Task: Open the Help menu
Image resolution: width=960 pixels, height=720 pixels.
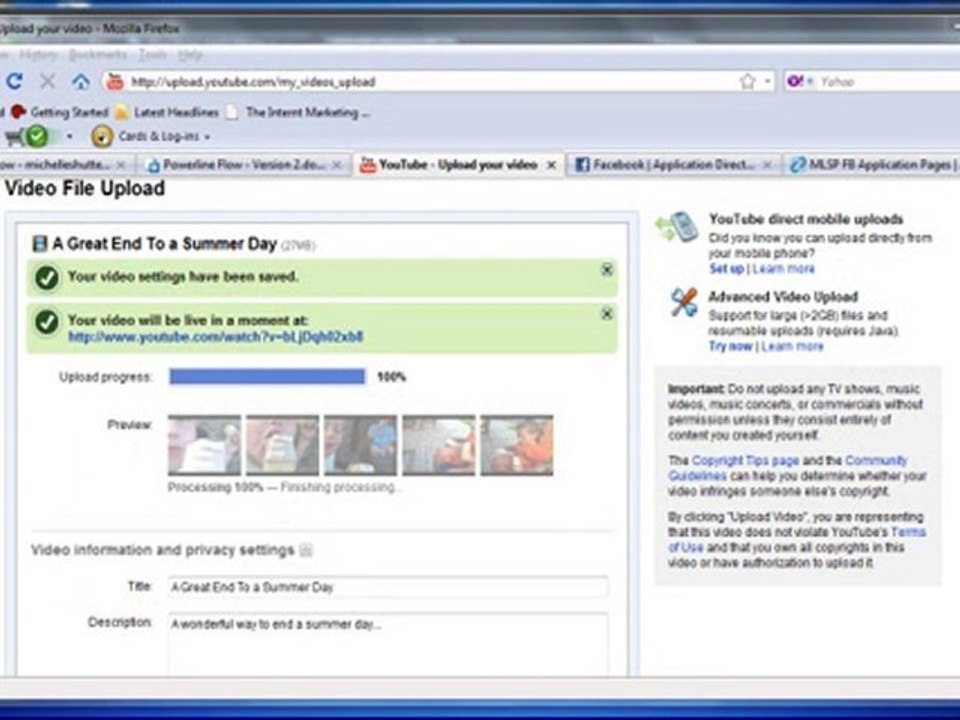Action: [x=190, y=55]
